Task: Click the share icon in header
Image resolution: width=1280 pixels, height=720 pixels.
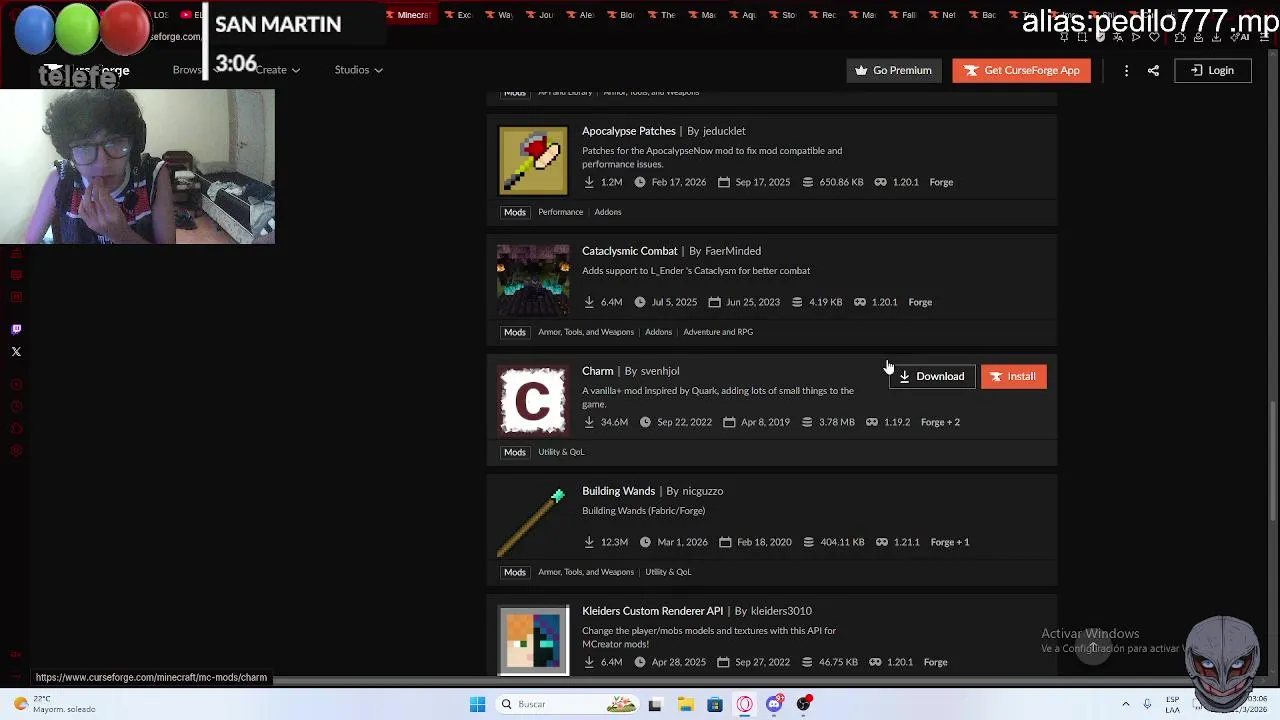Action: [x=1153, y=70]
